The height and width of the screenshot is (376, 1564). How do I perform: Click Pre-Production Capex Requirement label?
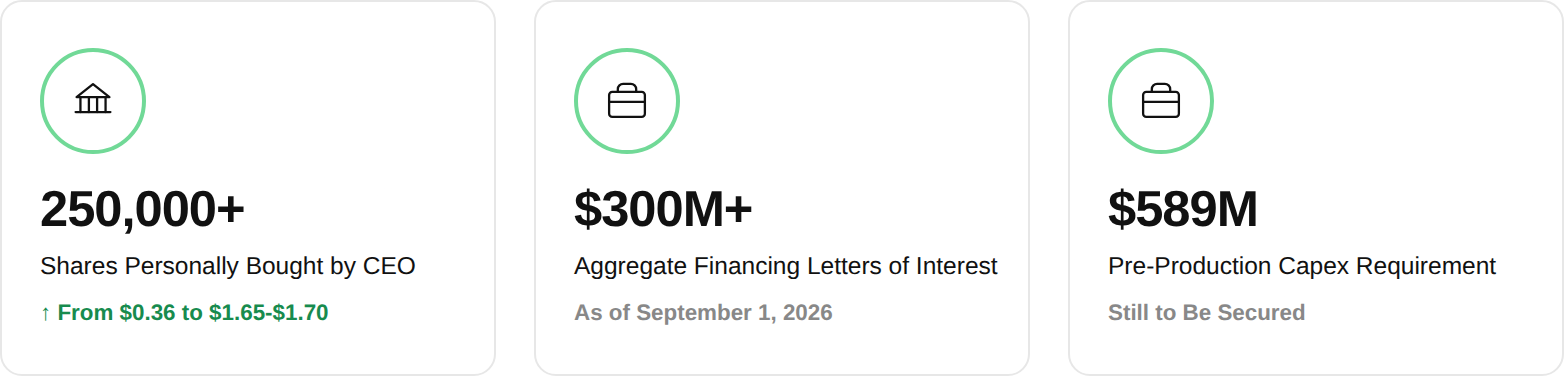click(1302, 266)
